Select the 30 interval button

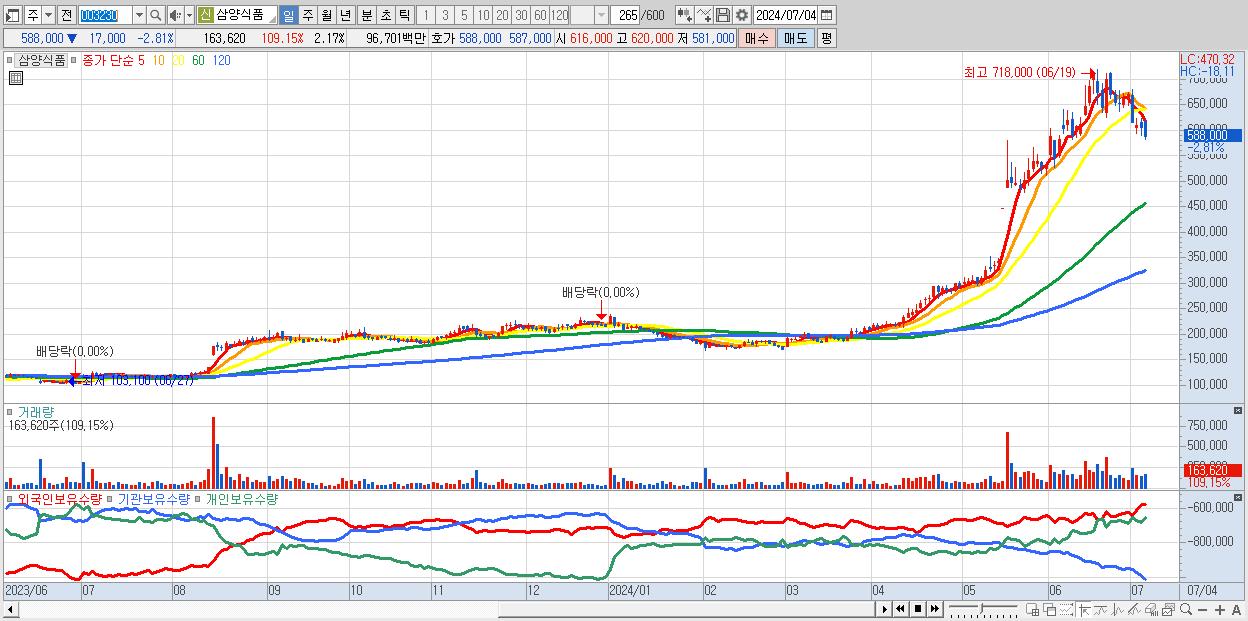click(521, 15)
